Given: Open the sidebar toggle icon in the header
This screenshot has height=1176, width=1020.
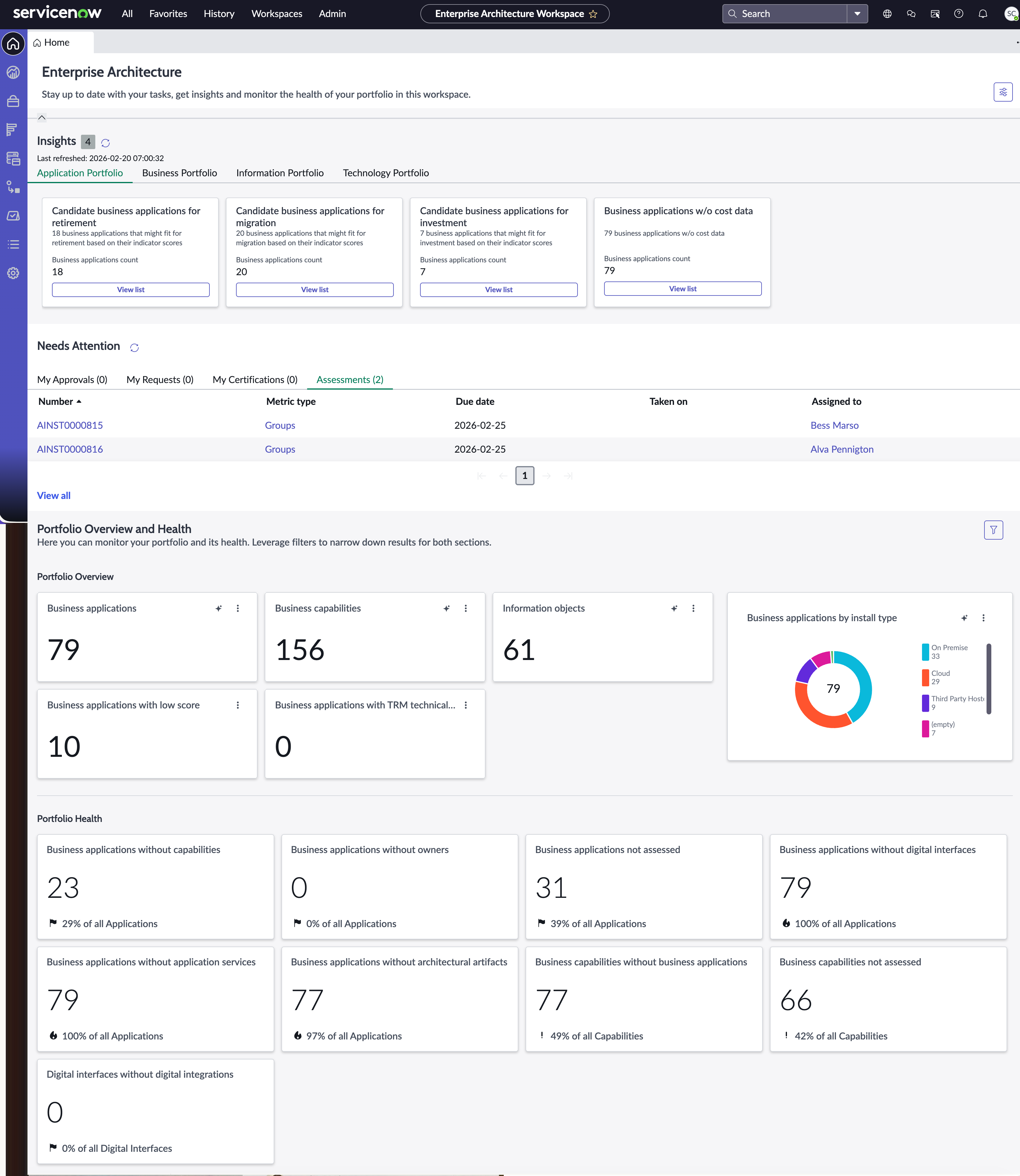Looking at the screenshot, I should click(x=935, y=14).
